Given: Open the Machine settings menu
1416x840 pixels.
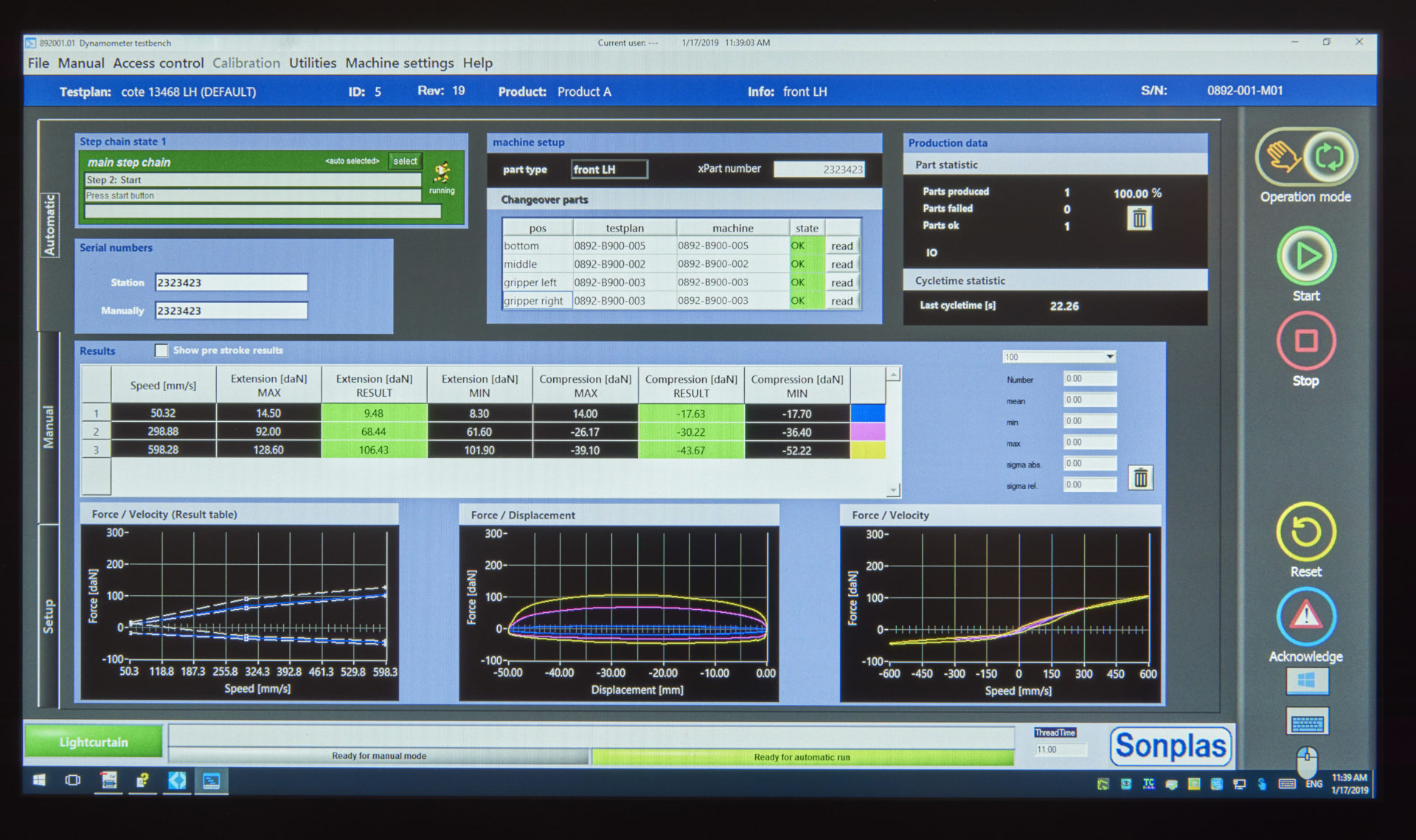Looking at the screenshot, I should pyautogui.click(x=399, y=63).
